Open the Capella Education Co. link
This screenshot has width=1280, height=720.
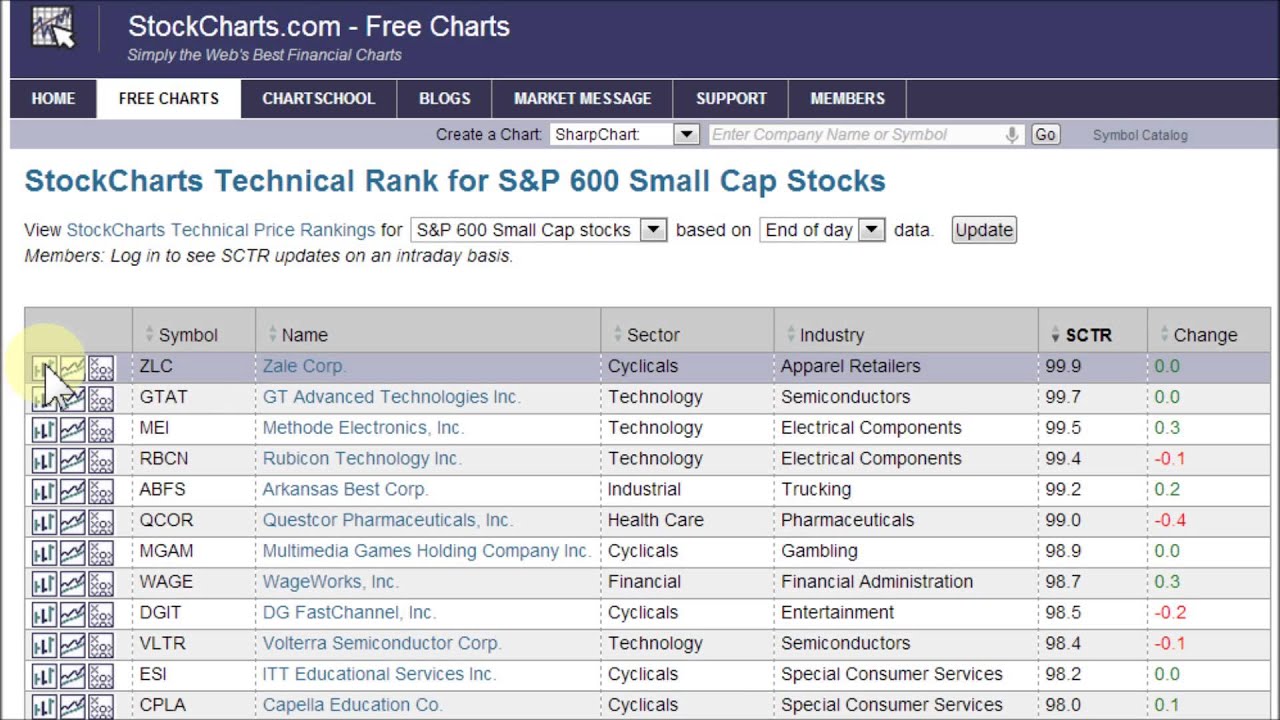click(352, 705)
